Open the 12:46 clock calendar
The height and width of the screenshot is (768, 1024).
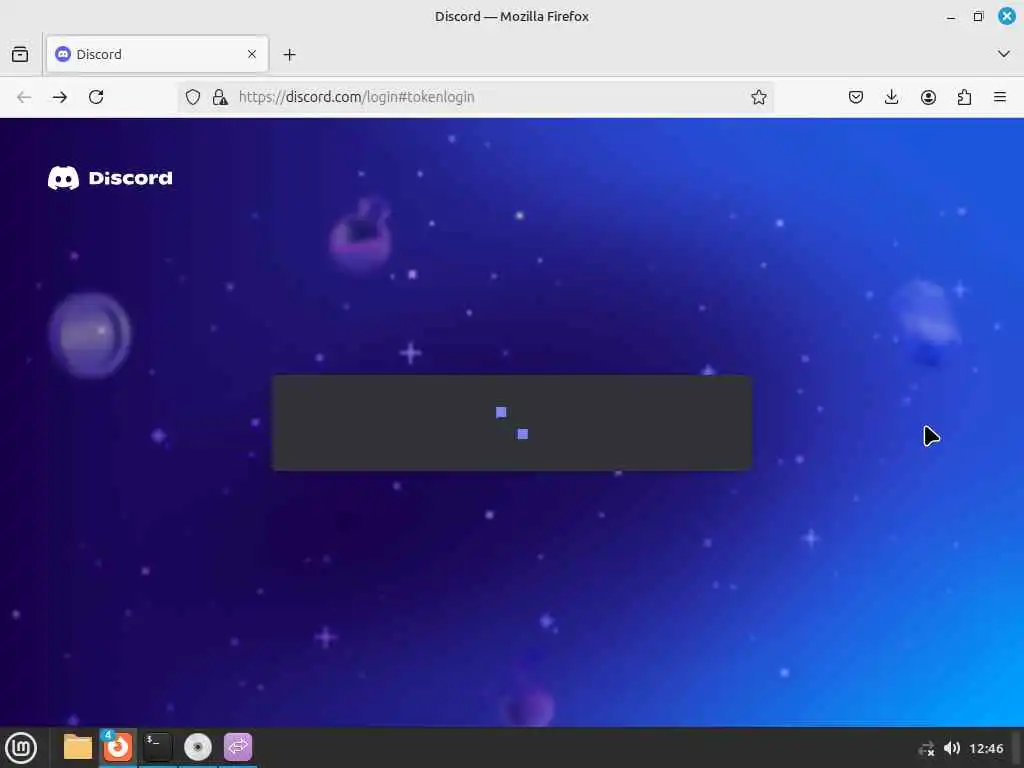click(986, 748)
